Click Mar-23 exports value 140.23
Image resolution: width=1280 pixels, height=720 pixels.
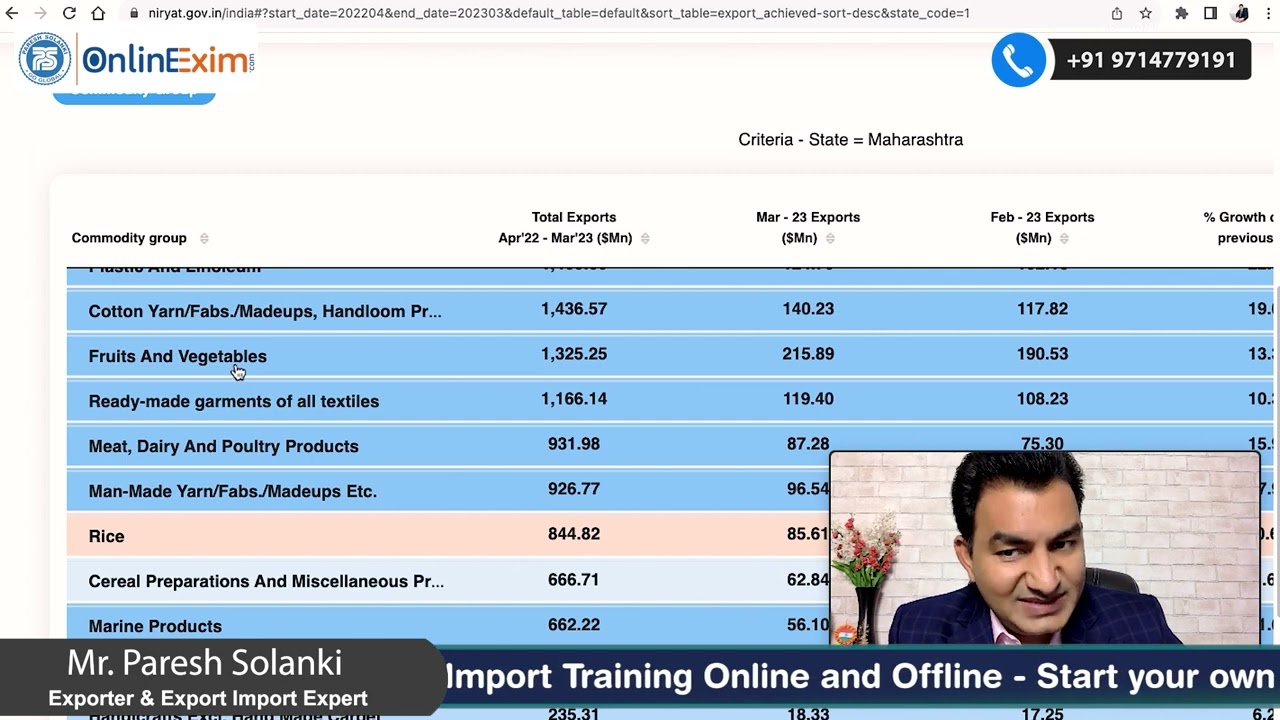808,309
